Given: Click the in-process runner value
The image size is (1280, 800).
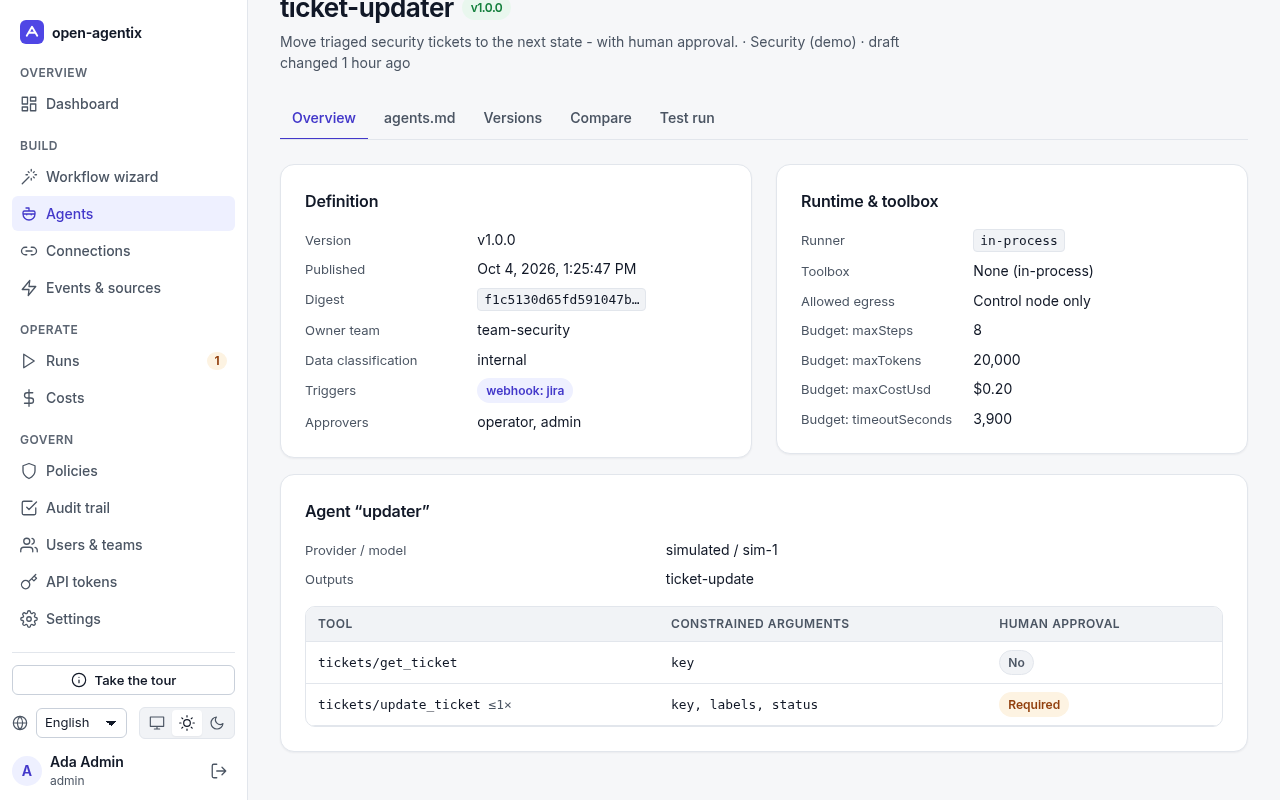Looking at the screenshot, I should [x=1019, y=241].
